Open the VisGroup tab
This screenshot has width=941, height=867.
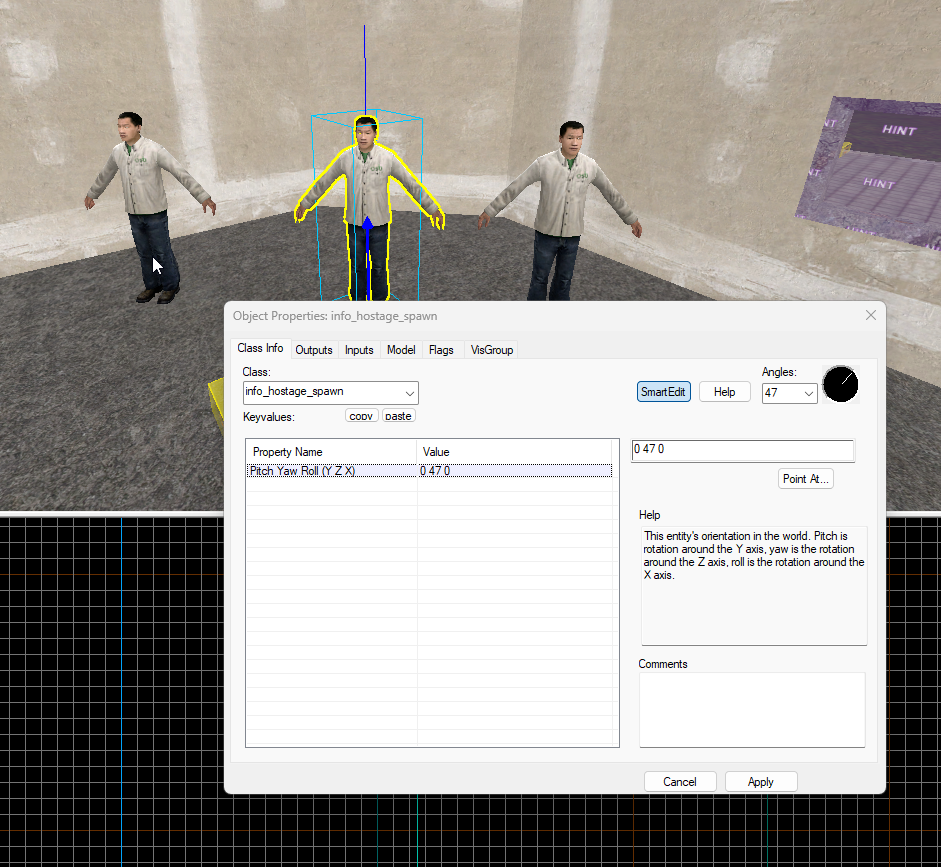[492, 350]
